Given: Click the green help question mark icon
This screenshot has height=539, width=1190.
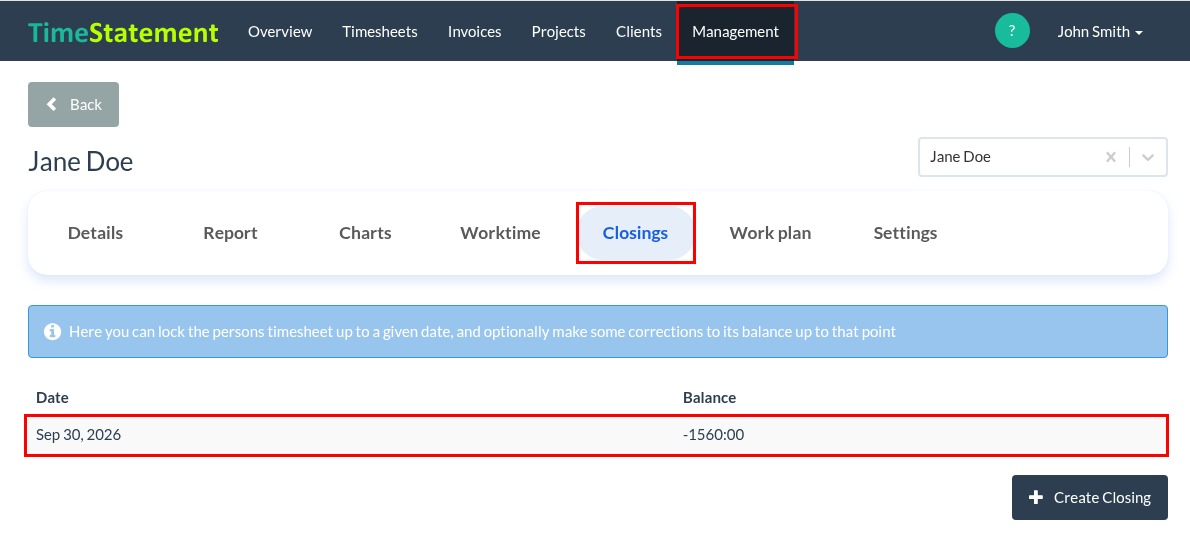Looking at the screenshot, I should (1012, 31).
